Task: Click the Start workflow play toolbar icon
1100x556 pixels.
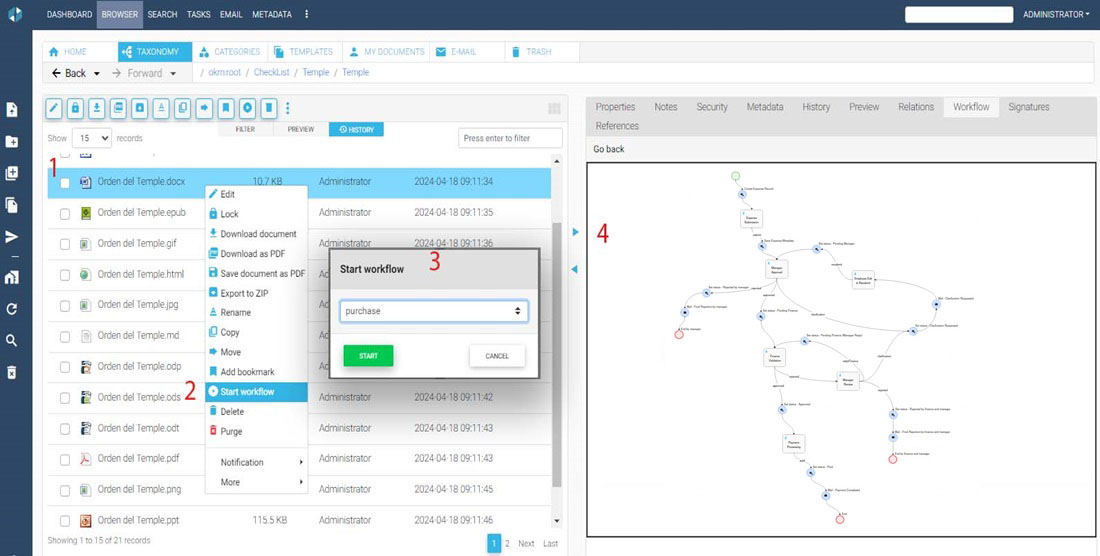Action: [x=247, y=108]
